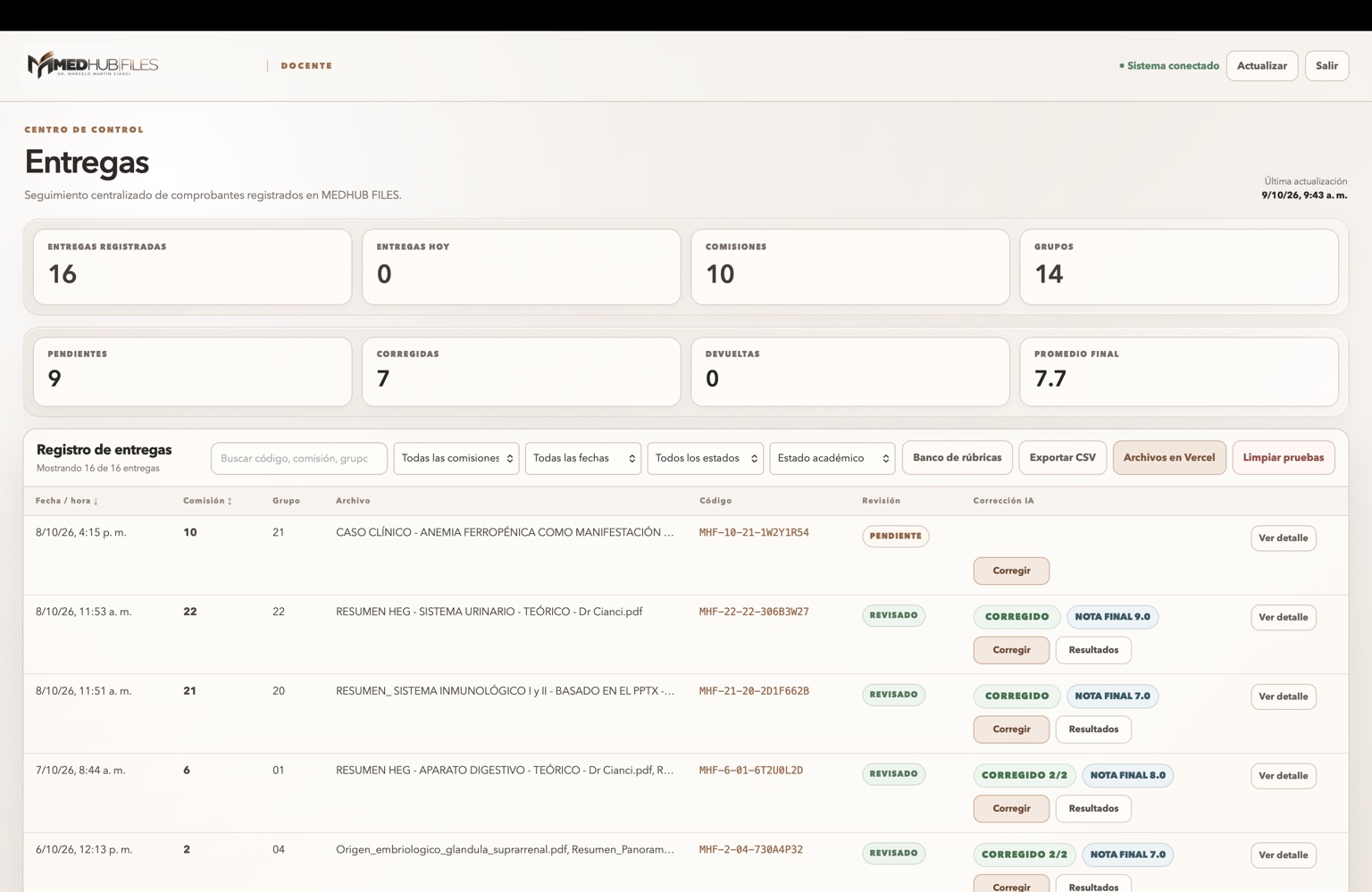The width and height of the screenshot is (1372, 892).
Task: Click code MHF-22-22-306B3W27
Action: 754,612
